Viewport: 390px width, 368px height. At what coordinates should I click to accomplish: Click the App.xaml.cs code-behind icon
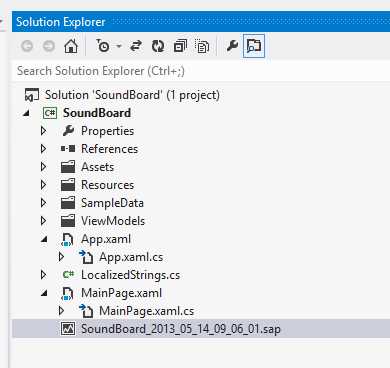[x=86, y=257]
